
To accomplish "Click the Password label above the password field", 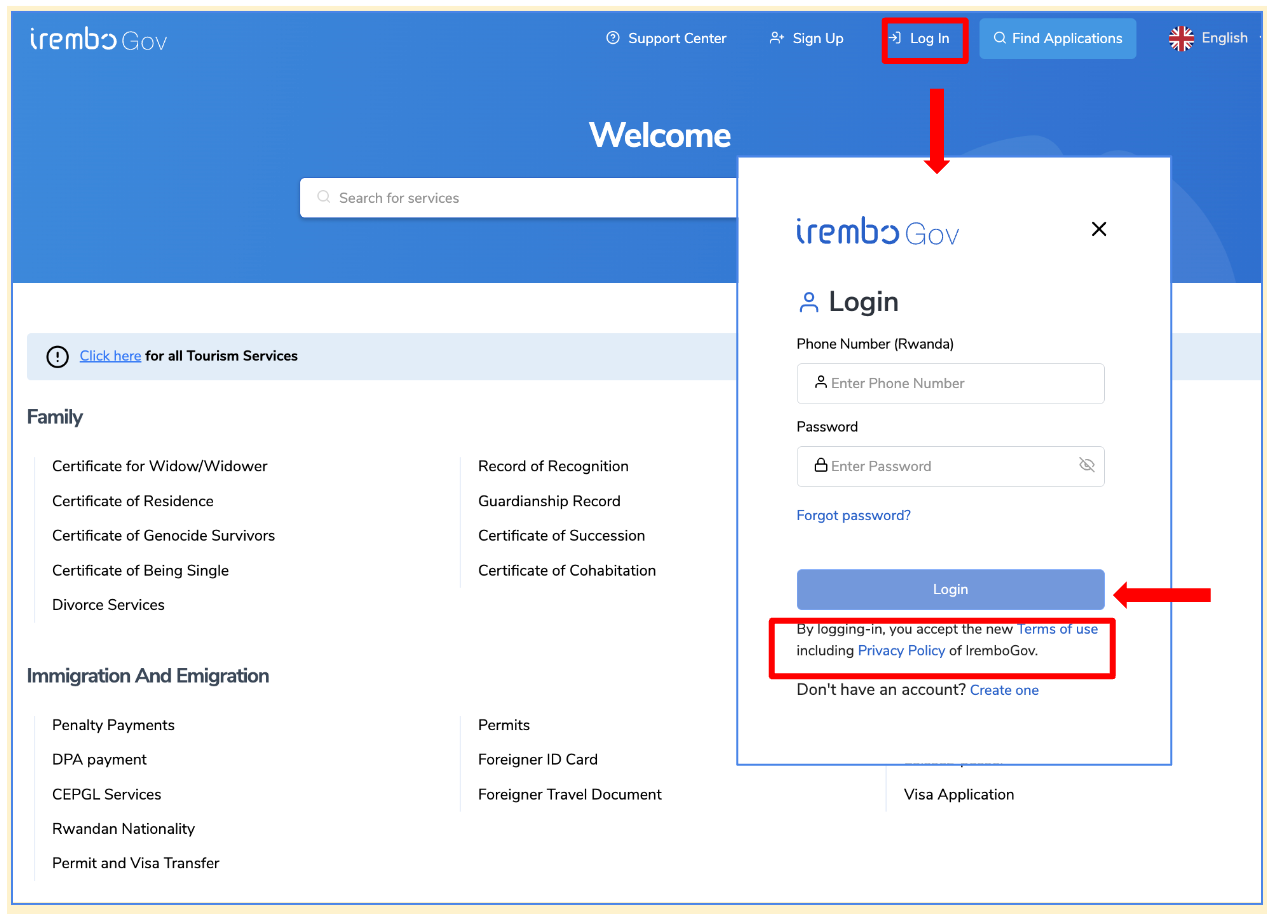I will pos(827,427).
